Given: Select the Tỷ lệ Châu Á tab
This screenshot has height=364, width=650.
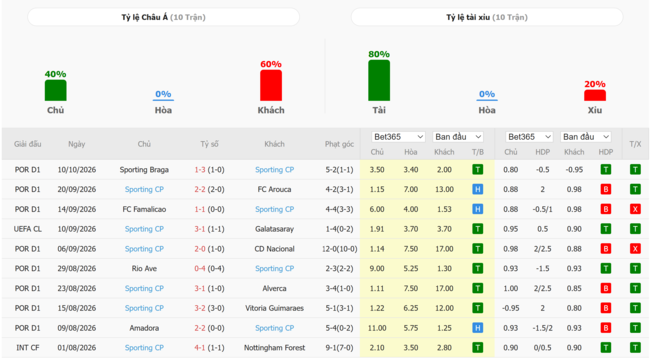Looking at the screenshot, I should [163, 17].
